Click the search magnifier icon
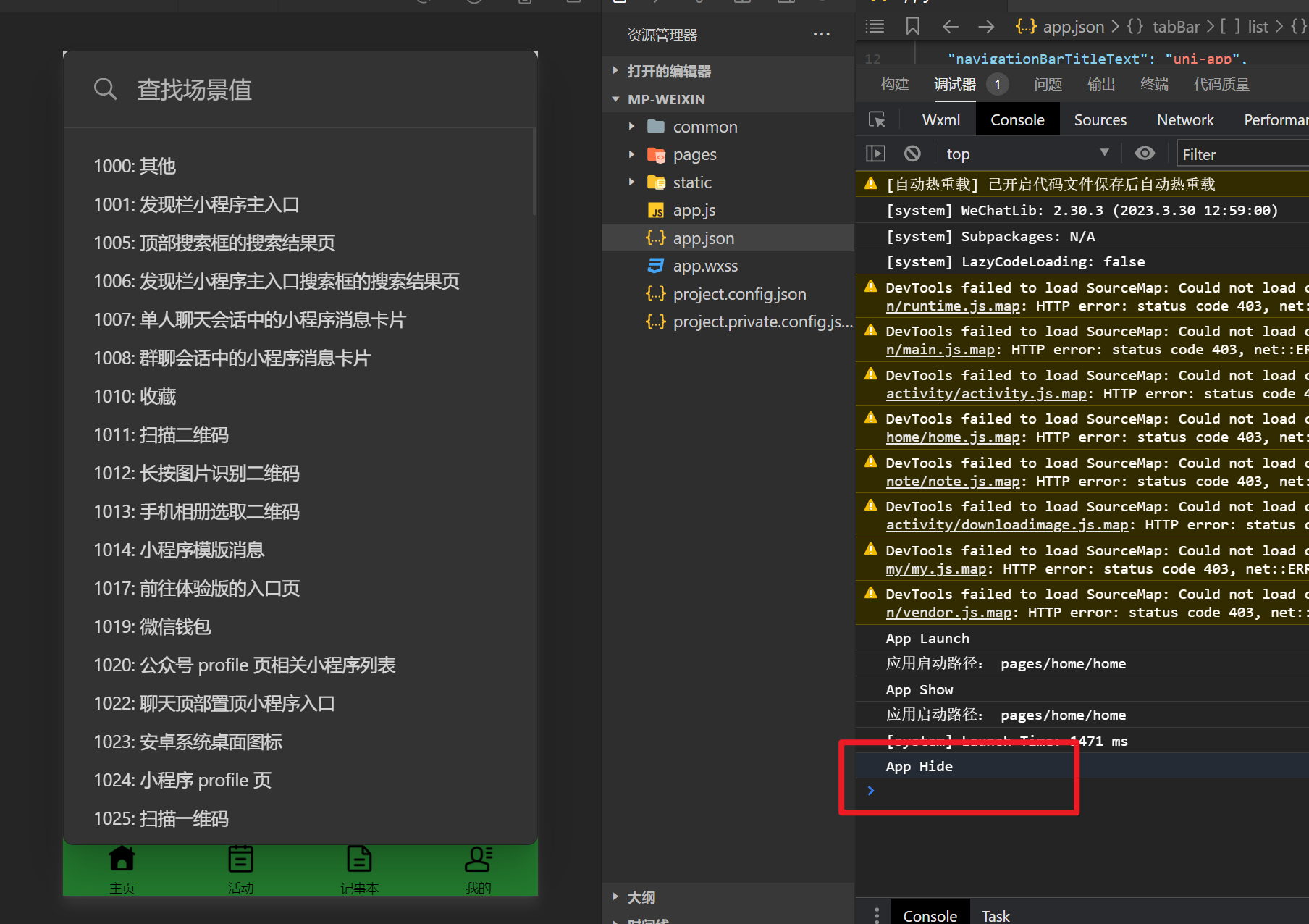The width and height of the screenshot is (1309, 924). click(x=105, y=89)
